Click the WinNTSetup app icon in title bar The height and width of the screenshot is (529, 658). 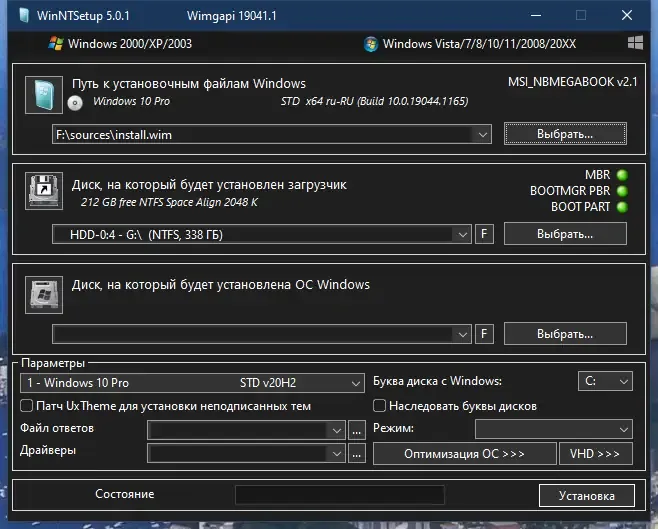pos(24,16)
